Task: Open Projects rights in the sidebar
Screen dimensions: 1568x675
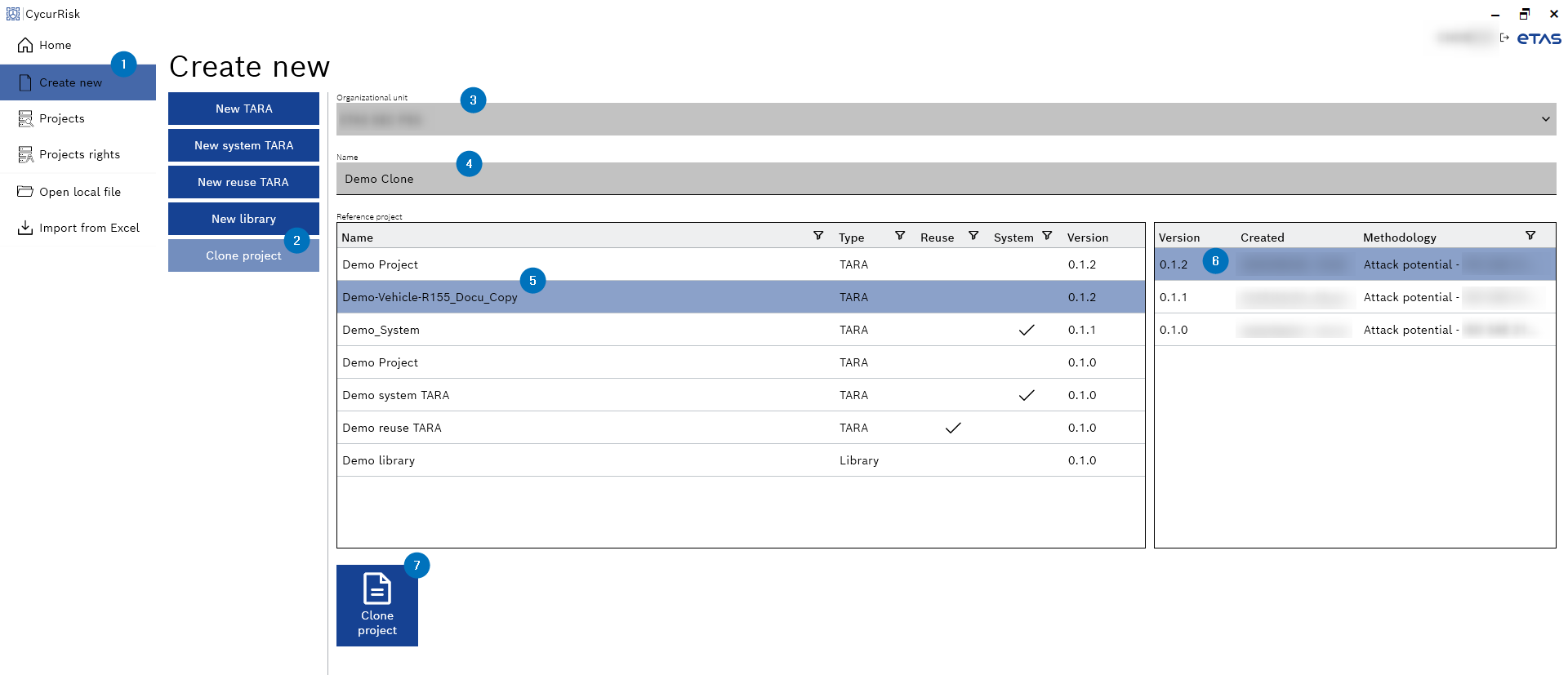Action: 79,155
